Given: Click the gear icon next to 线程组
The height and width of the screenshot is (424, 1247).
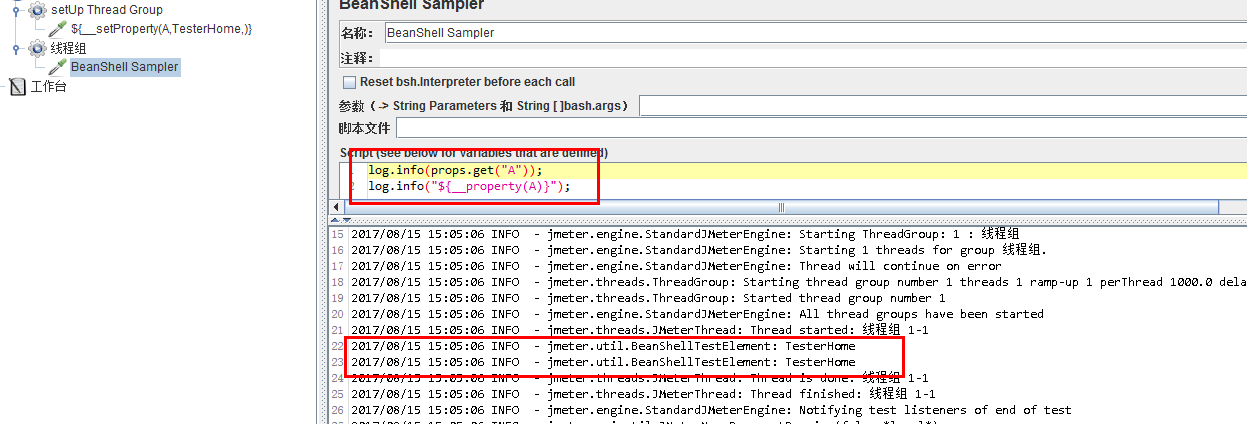Looking at the screenshot, I should pyautogui.click(x=38, y=48).
